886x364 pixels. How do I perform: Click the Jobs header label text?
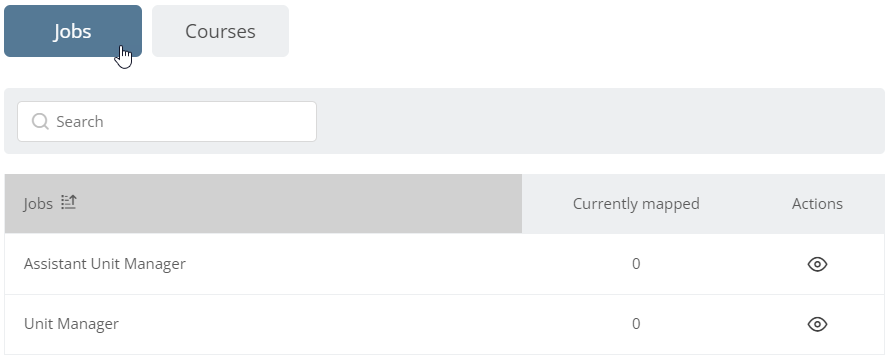pyautogui.click(x=38, y=203)
